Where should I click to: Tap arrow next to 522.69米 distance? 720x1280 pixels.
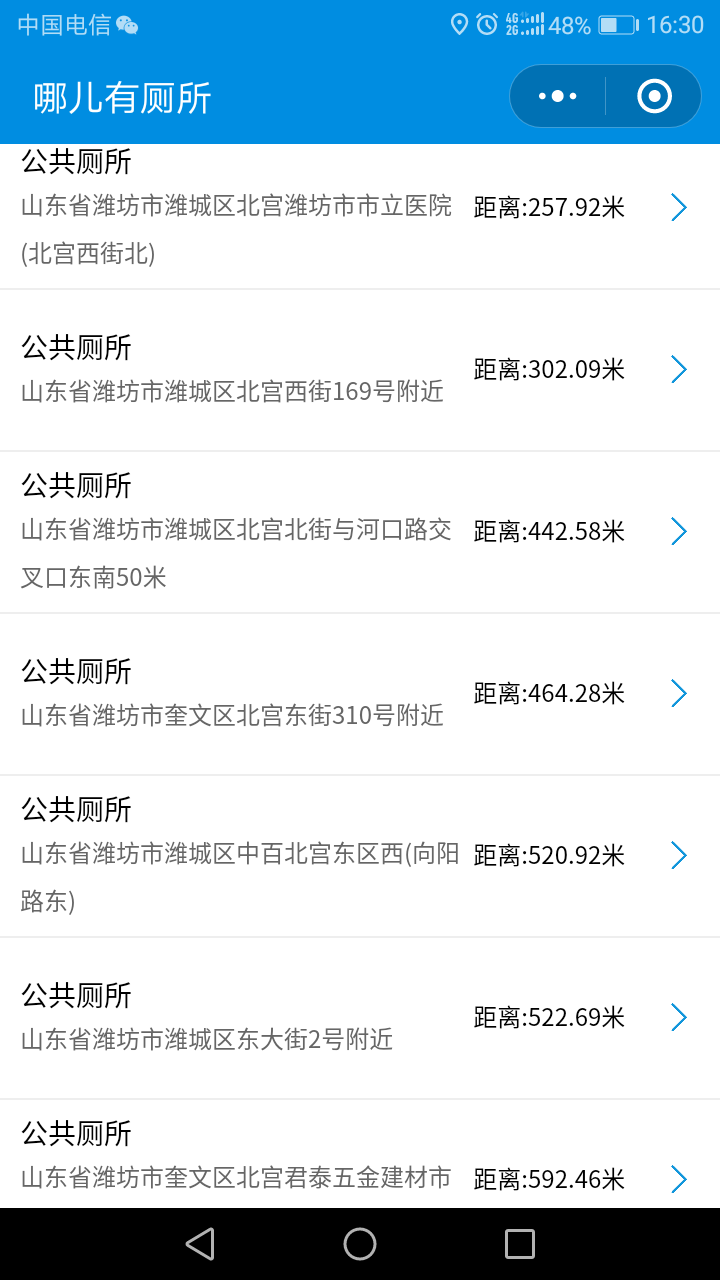679,1018
